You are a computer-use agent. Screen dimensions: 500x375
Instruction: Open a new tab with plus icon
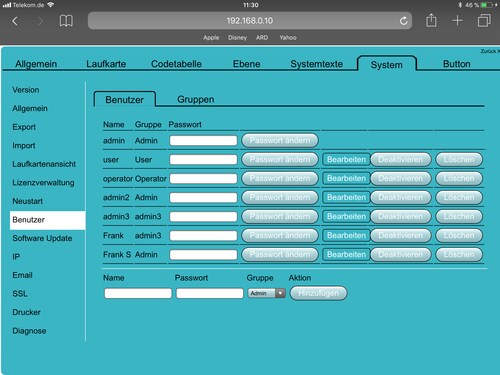[457, 21]
